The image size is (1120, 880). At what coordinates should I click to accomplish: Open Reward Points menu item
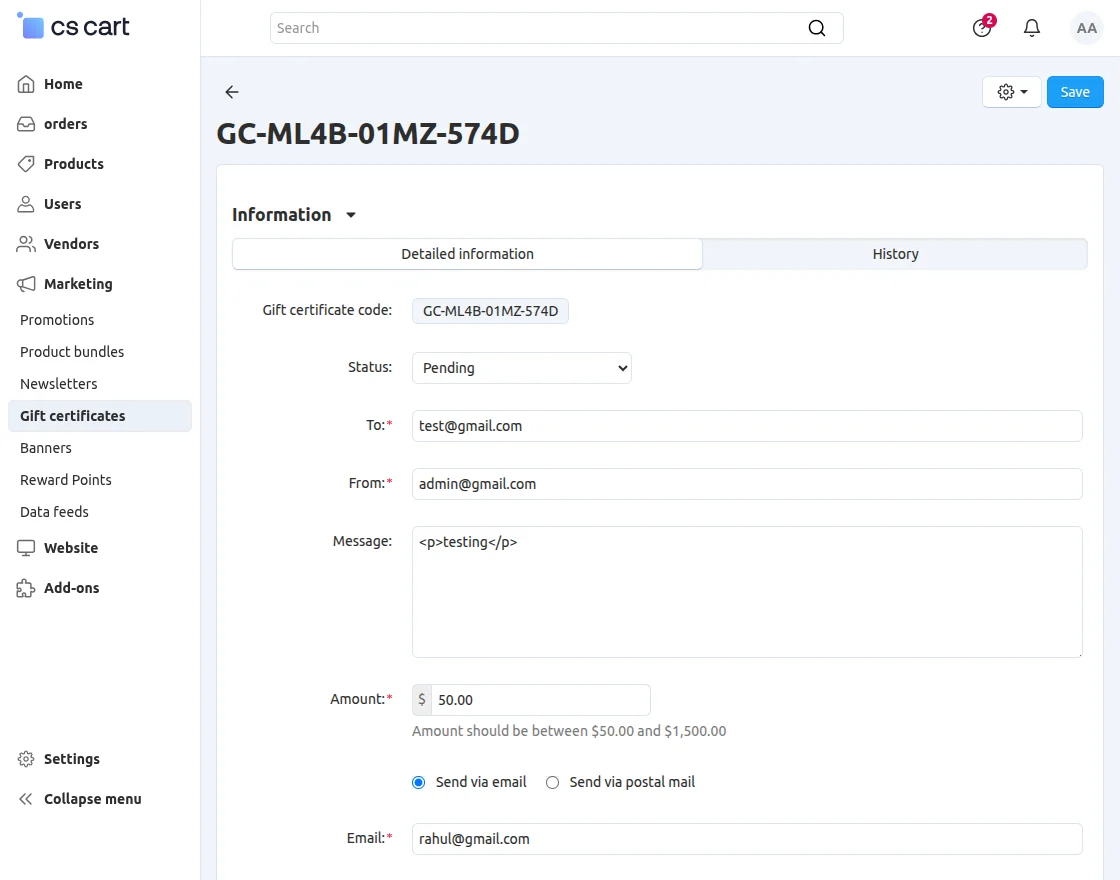click(x=66, y=480)
